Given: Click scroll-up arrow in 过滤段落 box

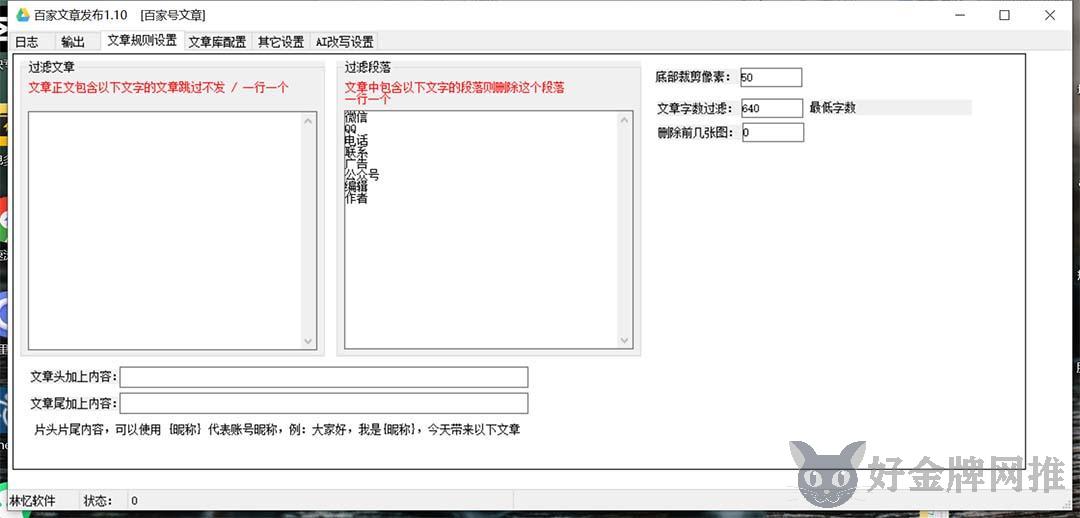Looking at the screenshot, I should click(x=625, y=121).
